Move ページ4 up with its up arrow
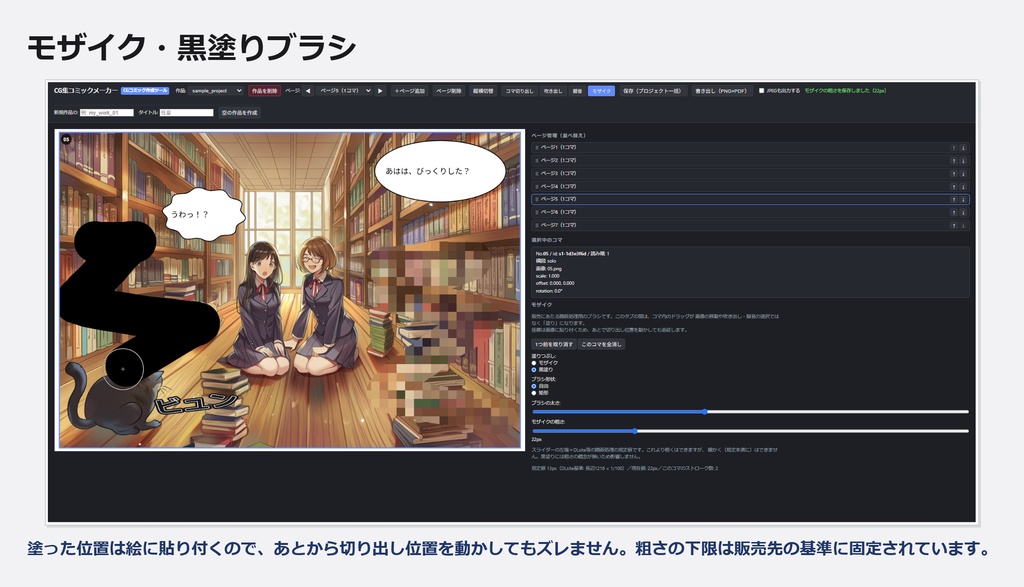The width and height of the screenshot is (1024, 587). (x=953, y=187)
